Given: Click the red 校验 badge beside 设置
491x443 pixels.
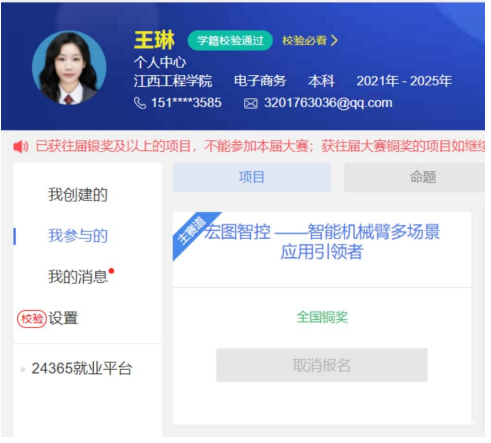Looking at the screenshot, I should [32, 319].
